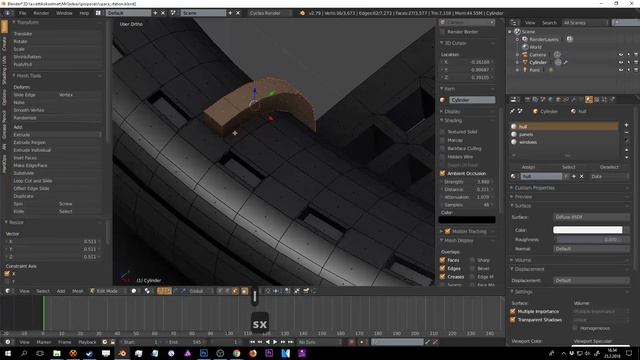
Task: Open the Render menu
Action: (x=41, y=13)
